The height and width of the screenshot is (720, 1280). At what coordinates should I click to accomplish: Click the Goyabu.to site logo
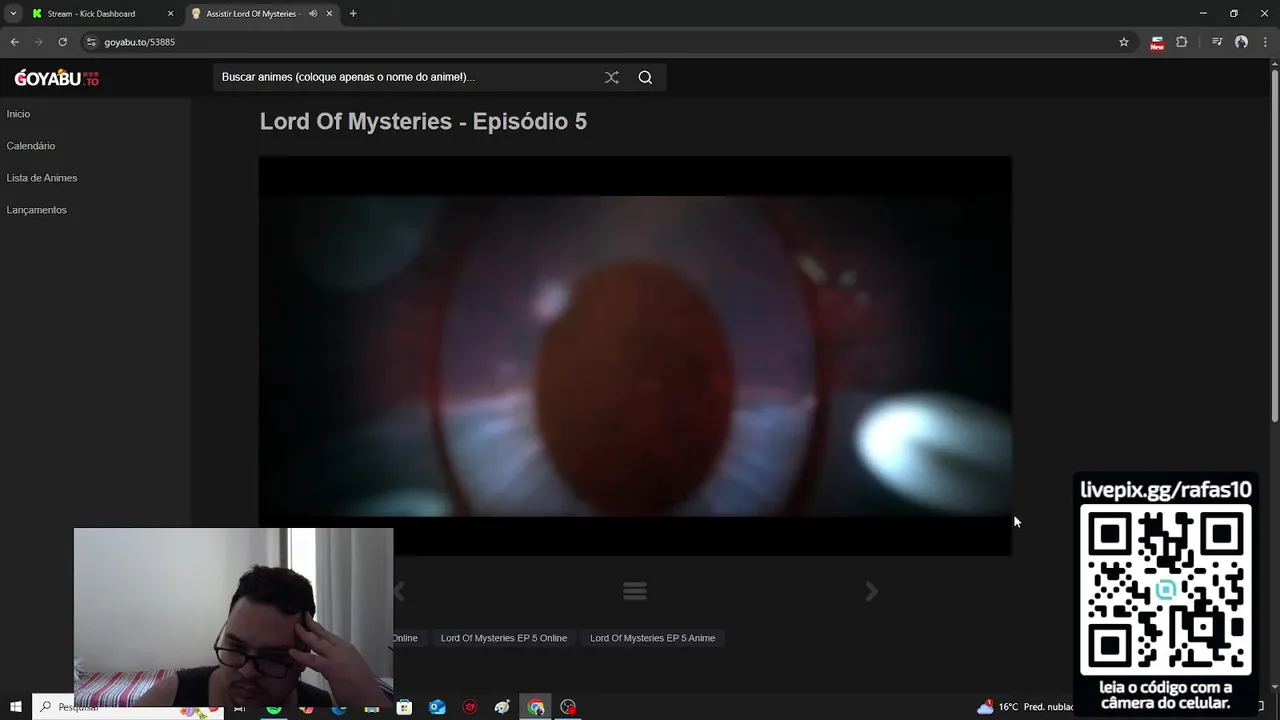pos(56,78)
